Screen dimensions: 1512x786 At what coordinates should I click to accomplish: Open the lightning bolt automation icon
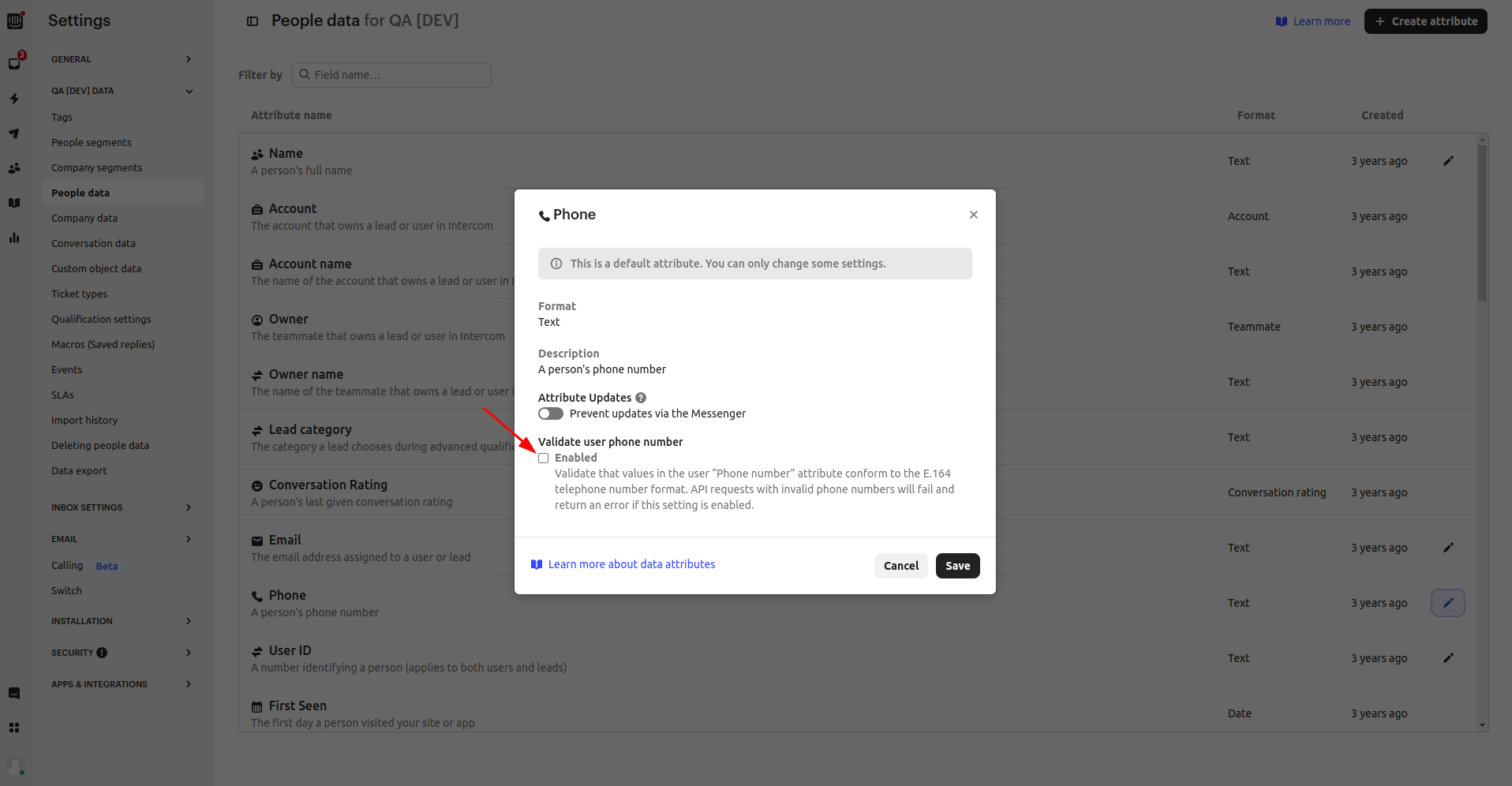coord(14,99)
